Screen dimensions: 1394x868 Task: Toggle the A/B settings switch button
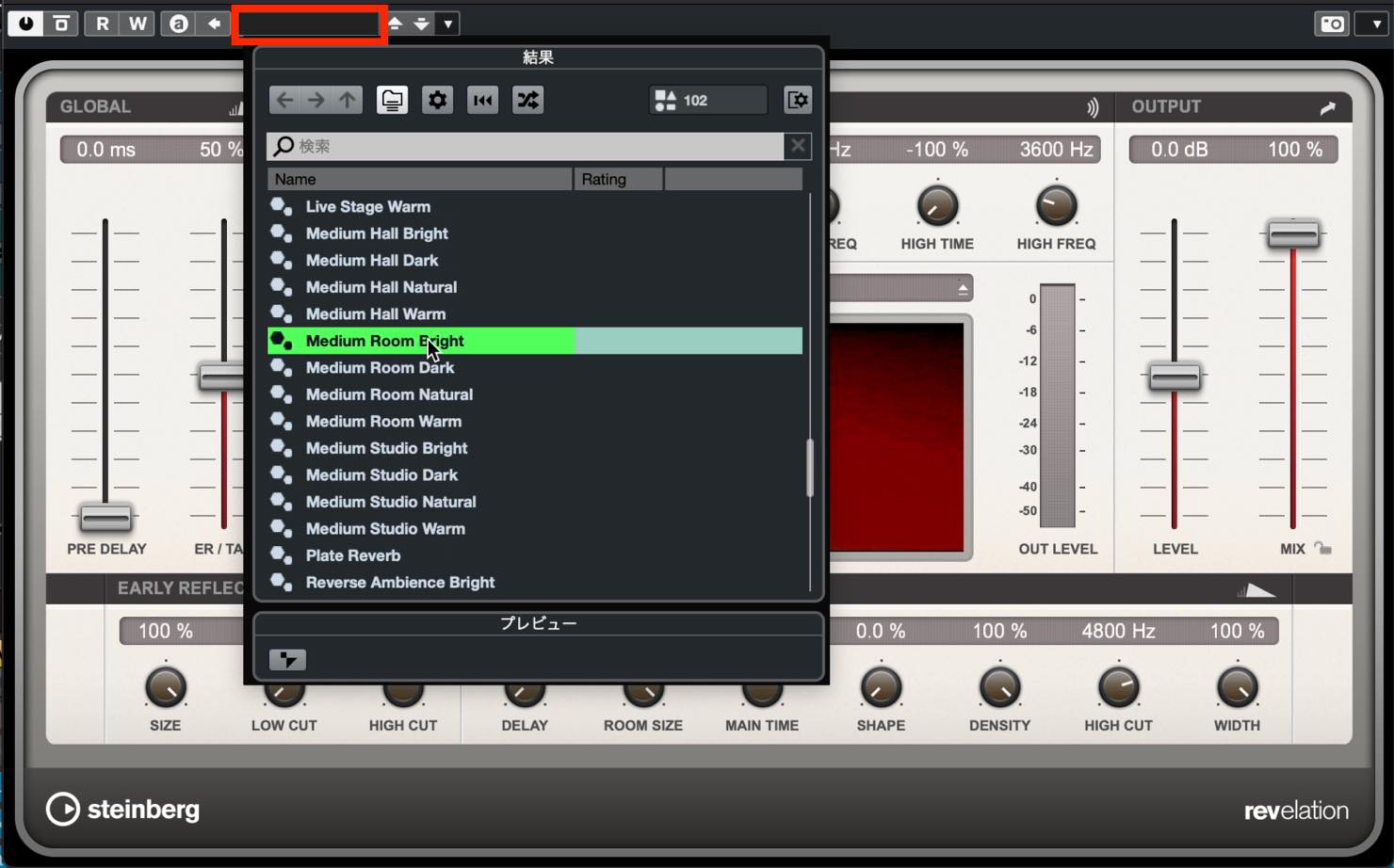coord(178,24)
